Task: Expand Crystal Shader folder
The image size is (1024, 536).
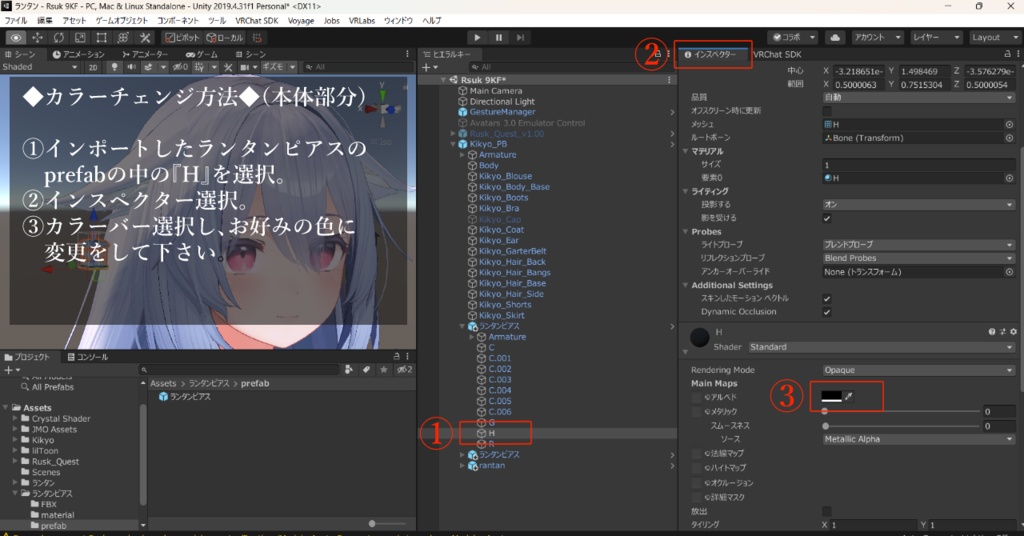Action: [15, 418]
